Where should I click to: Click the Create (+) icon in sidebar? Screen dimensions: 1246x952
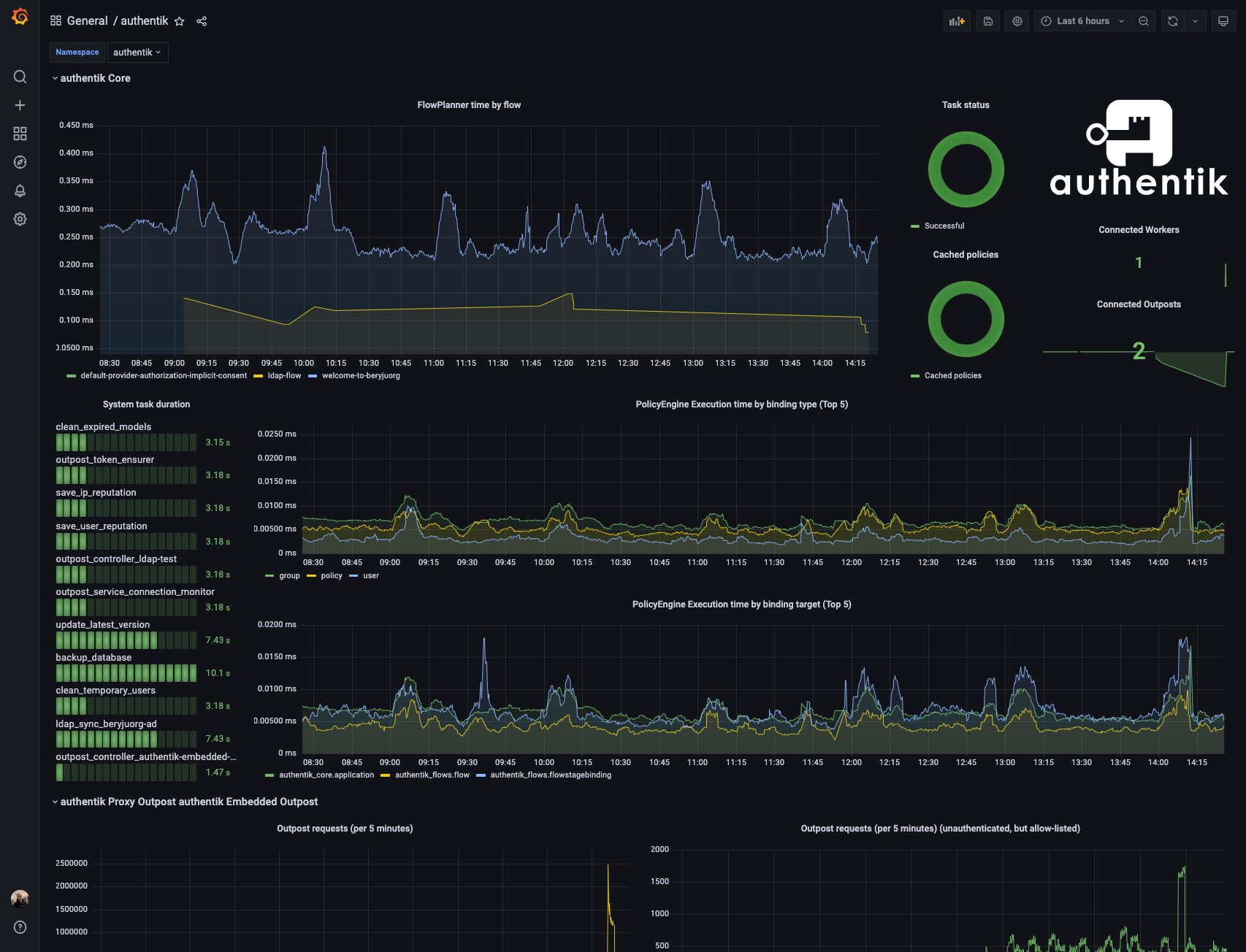20,104
